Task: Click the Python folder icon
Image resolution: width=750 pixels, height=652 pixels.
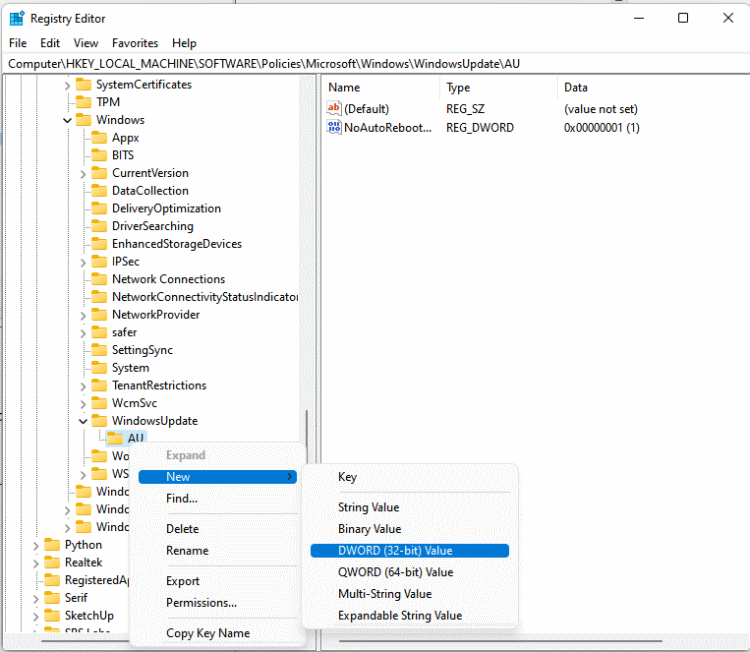Action: 52,545
